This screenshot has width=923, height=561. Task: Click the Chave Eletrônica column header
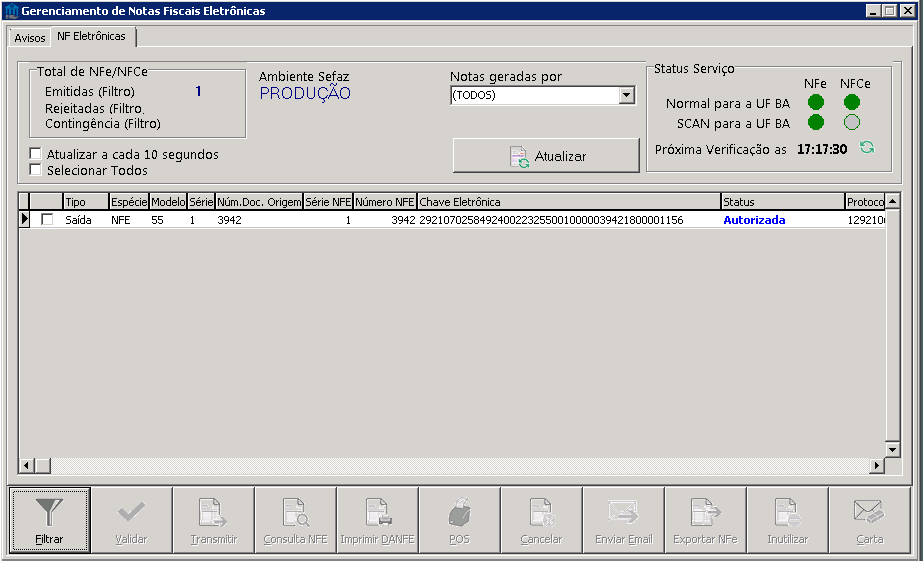[x=569, y=202]
